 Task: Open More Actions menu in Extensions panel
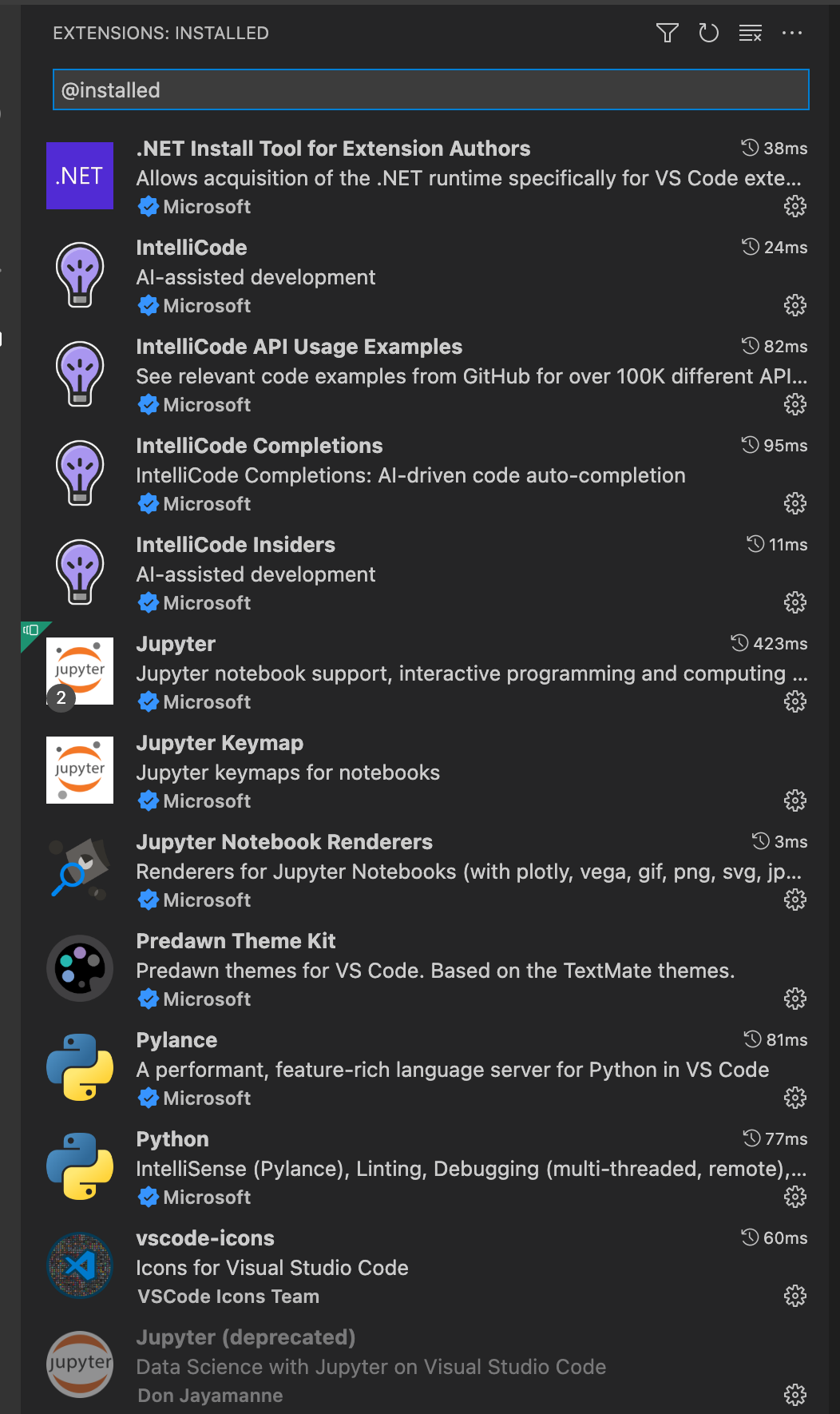(x=792, y=33)
